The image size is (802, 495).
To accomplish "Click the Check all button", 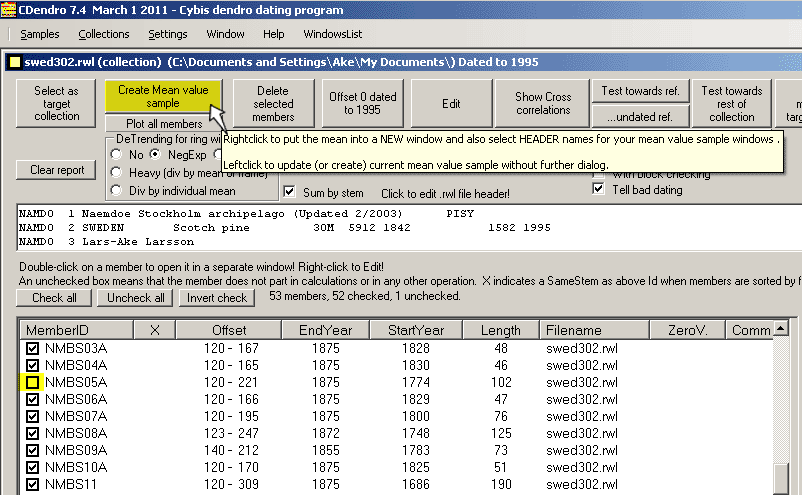I will (x=54, y=298).
